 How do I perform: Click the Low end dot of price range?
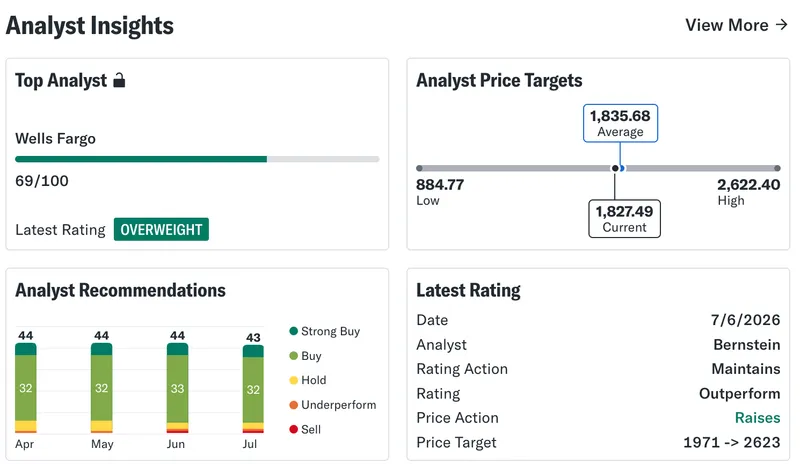419,168
